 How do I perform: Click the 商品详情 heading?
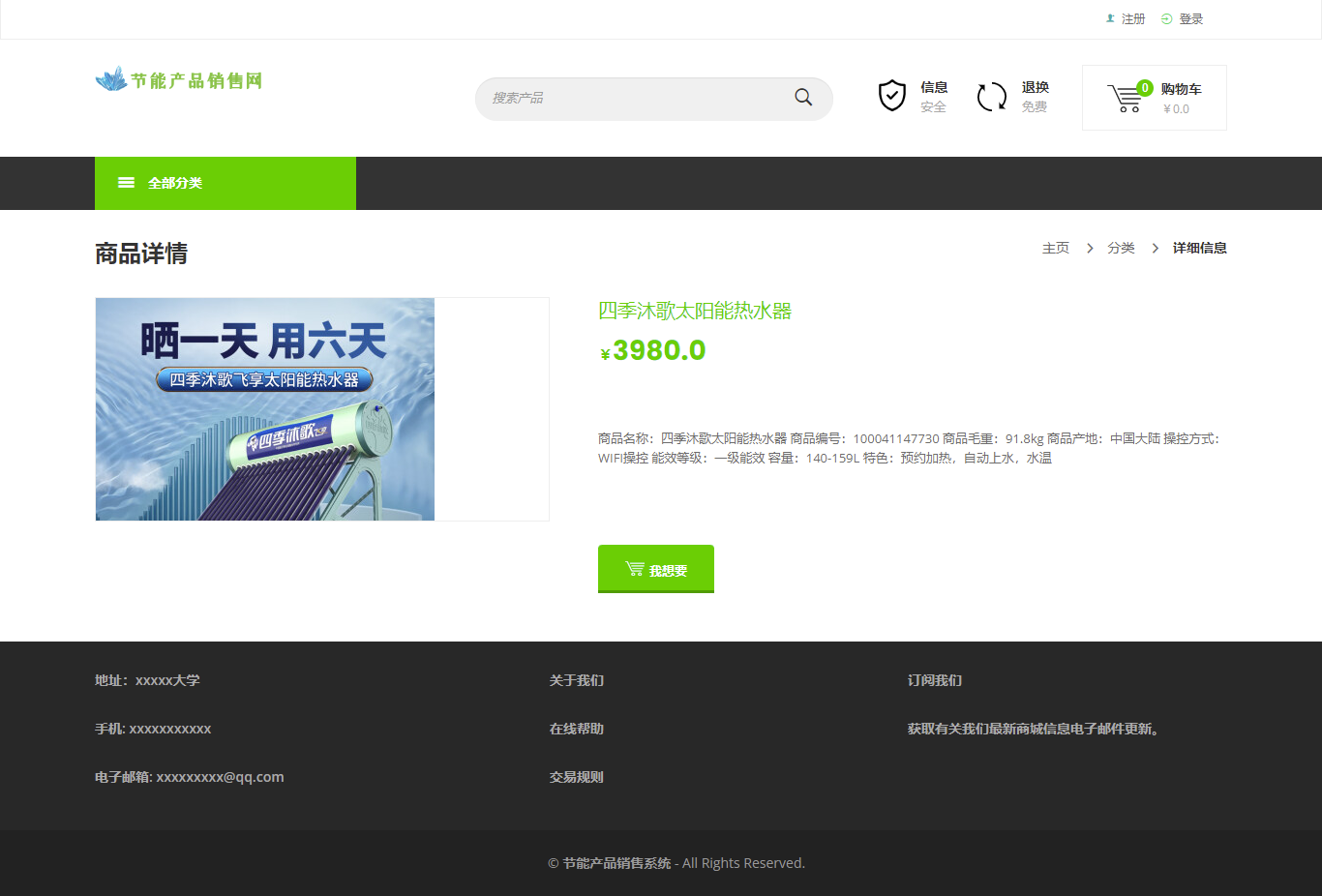click(x=141, y=254)
